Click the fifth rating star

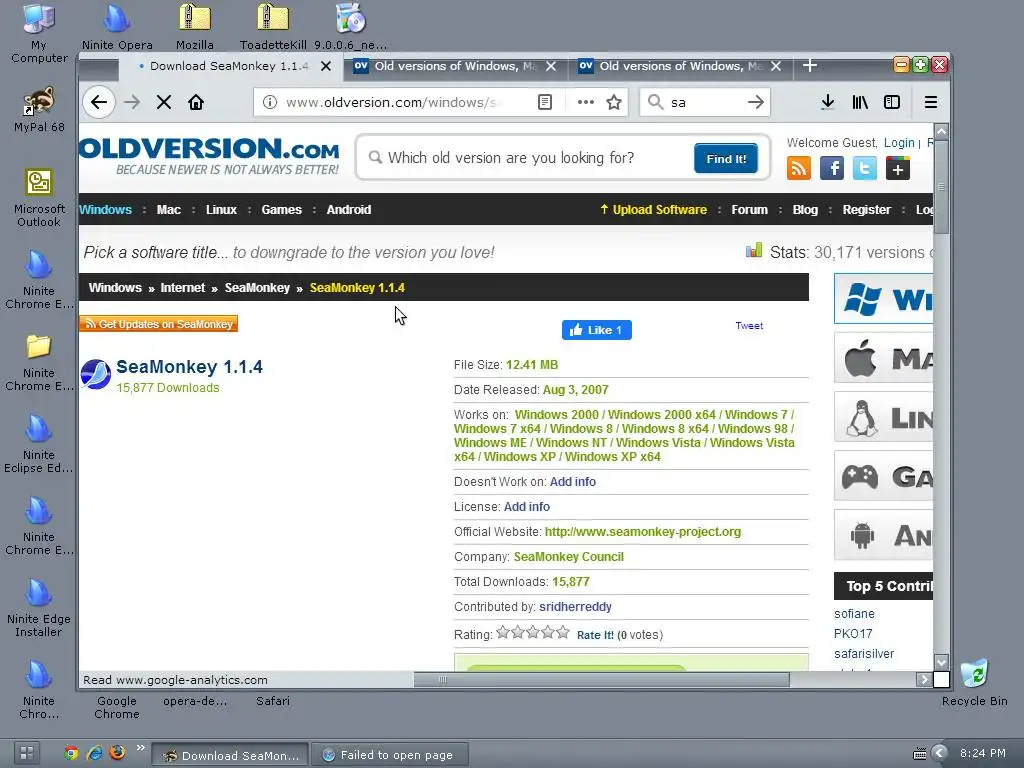(x=563, y=632)
